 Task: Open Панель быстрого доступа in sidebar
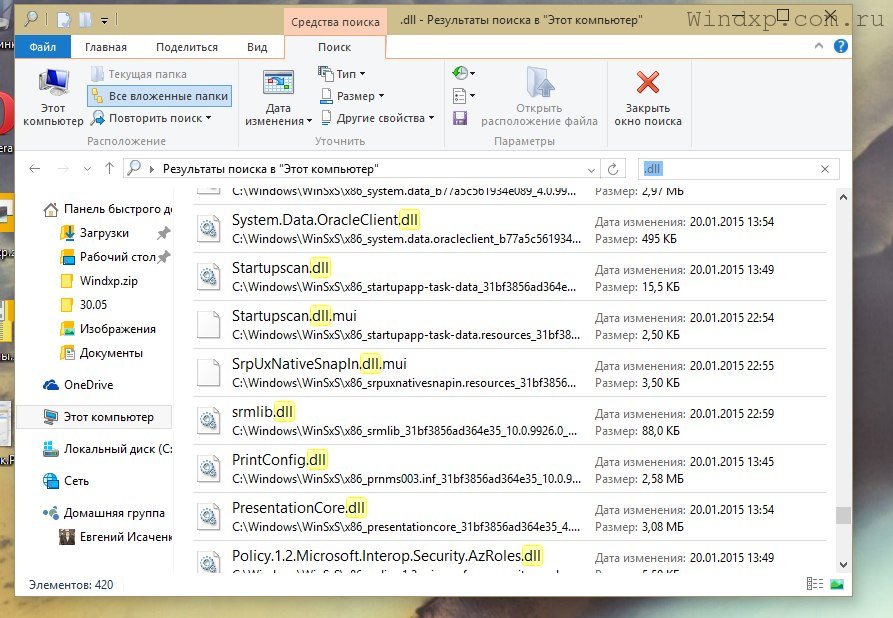(108, 209)
